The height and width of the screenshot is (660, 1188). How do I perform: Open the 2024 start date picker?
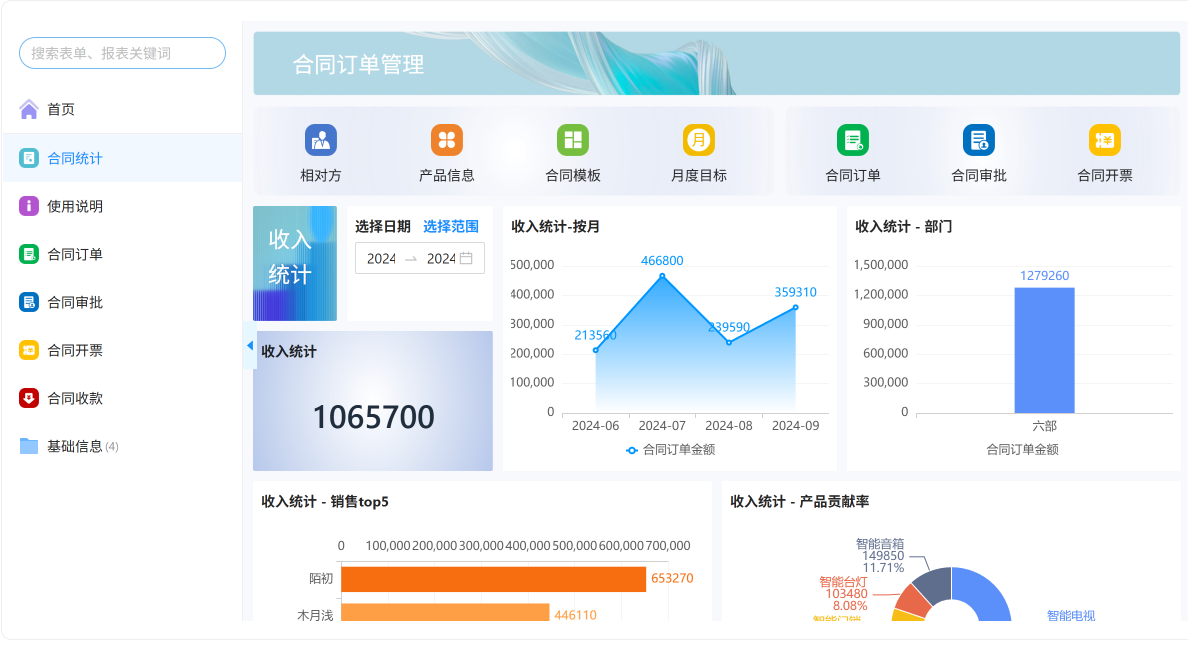pyautogui.click(x=381, y=258)
